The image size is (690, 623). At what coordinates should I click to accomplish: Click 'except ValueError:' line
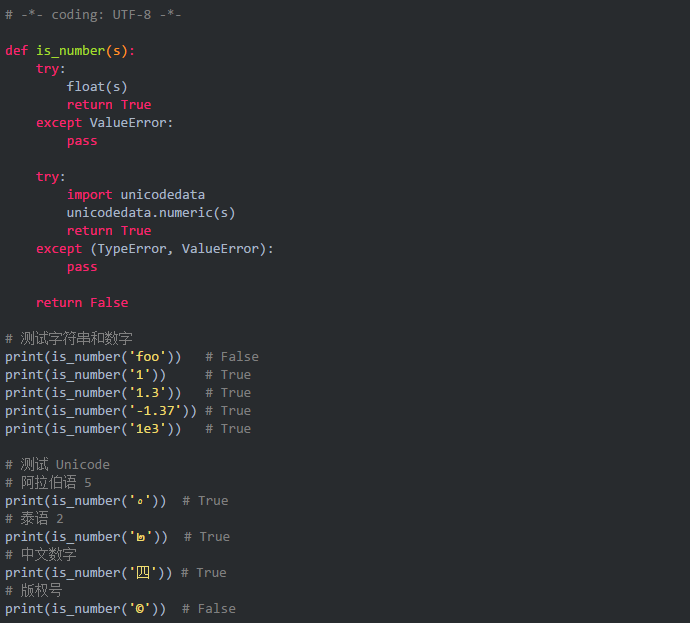coord(105,123)
